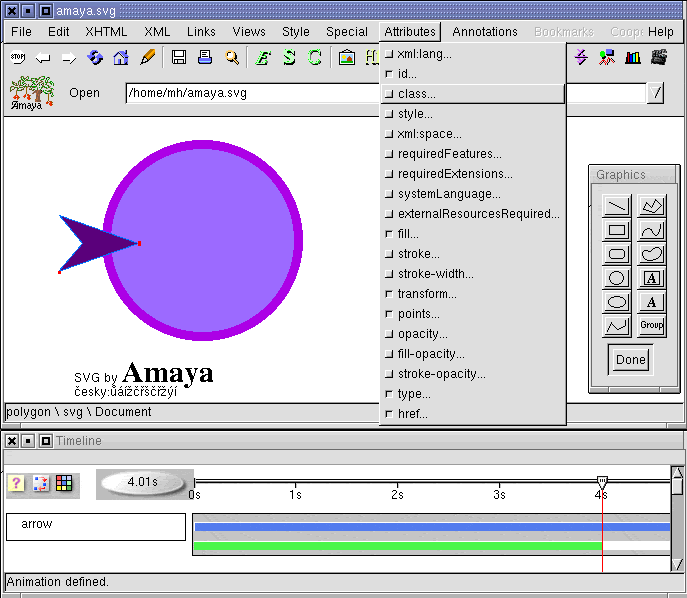Viewport: 687px width, 598px height.
Task: Open the graphics palette toolbar icon
Action: pos(607,57)
